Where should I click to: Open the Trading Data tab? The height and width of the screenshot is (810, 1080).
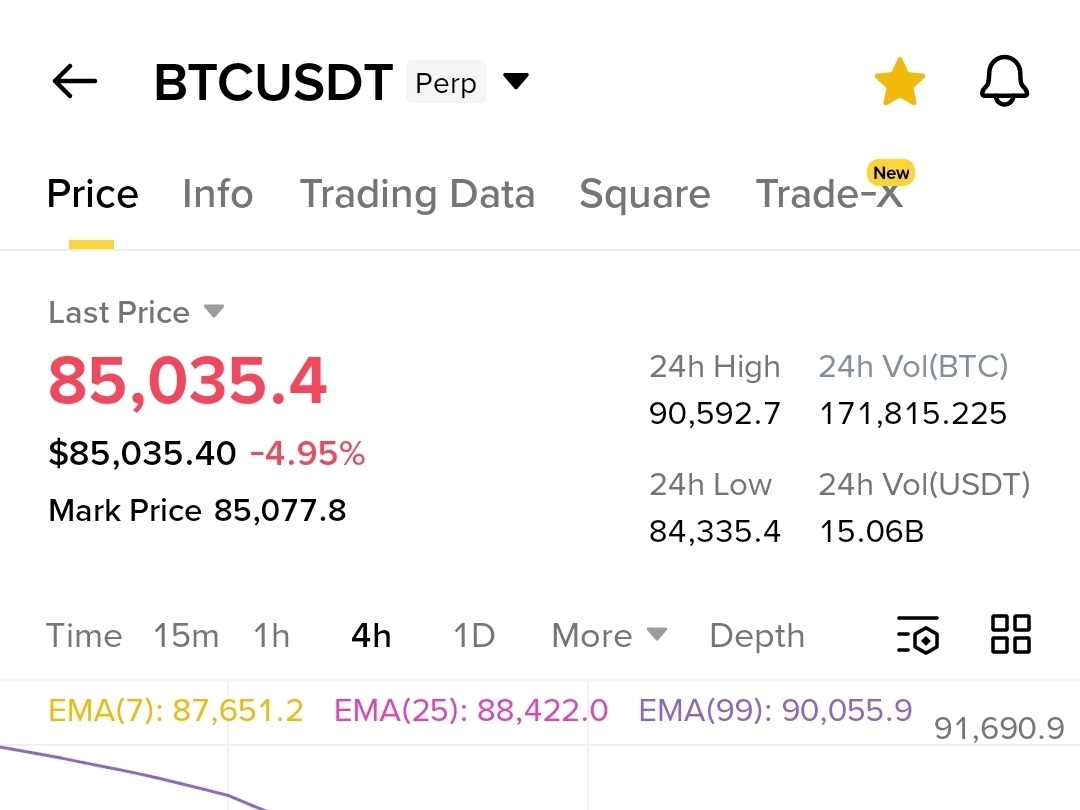(x=417, y=194)
